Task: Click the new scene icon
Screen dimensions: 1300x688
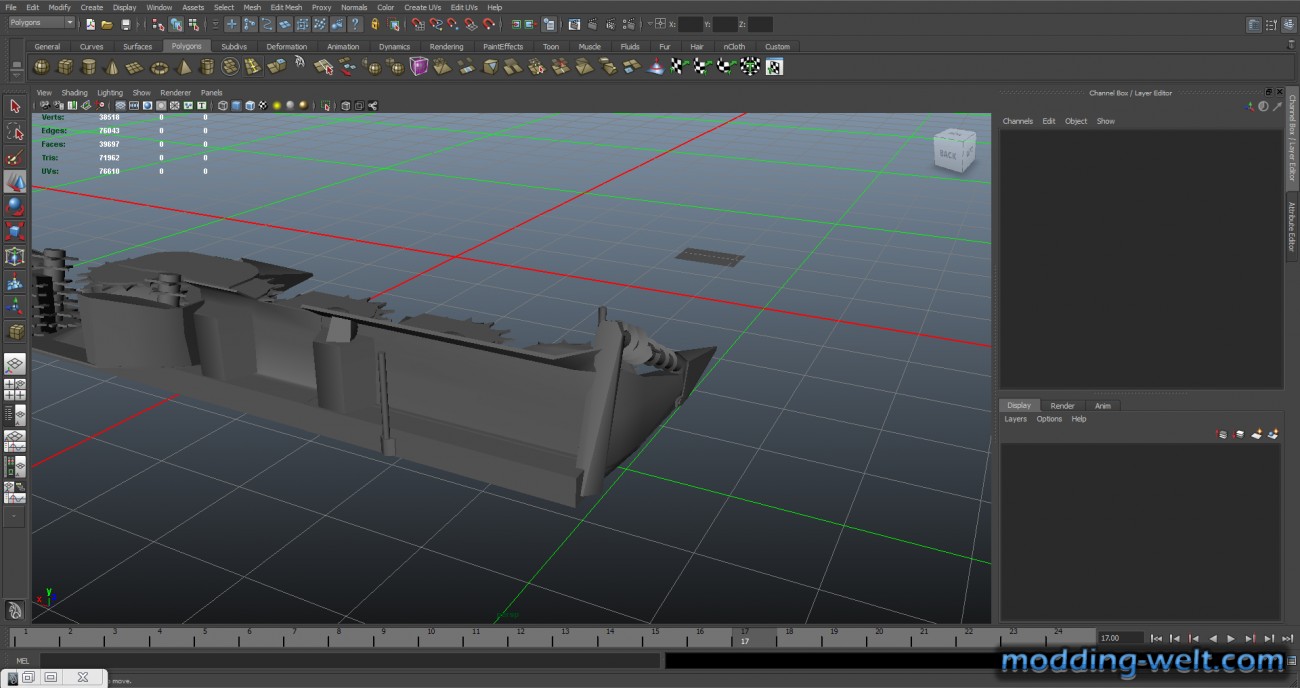Action: coord(90,24)
